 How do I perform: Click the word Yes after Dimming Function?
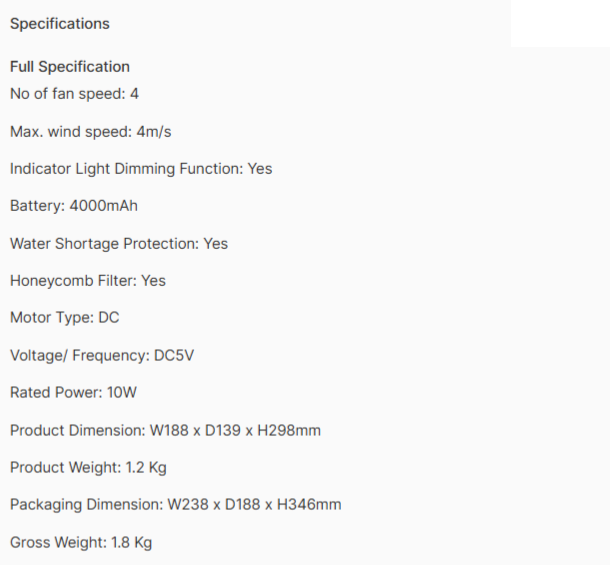tap(260, 169)
